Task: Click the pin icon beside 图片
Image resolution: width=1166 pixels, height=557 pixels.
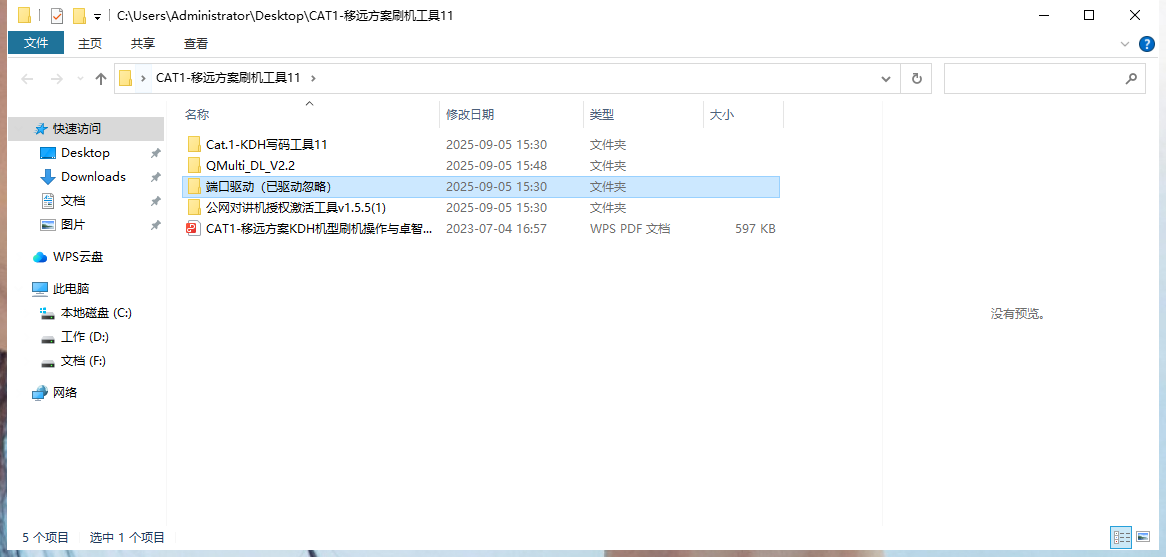Action: point(155,225)
